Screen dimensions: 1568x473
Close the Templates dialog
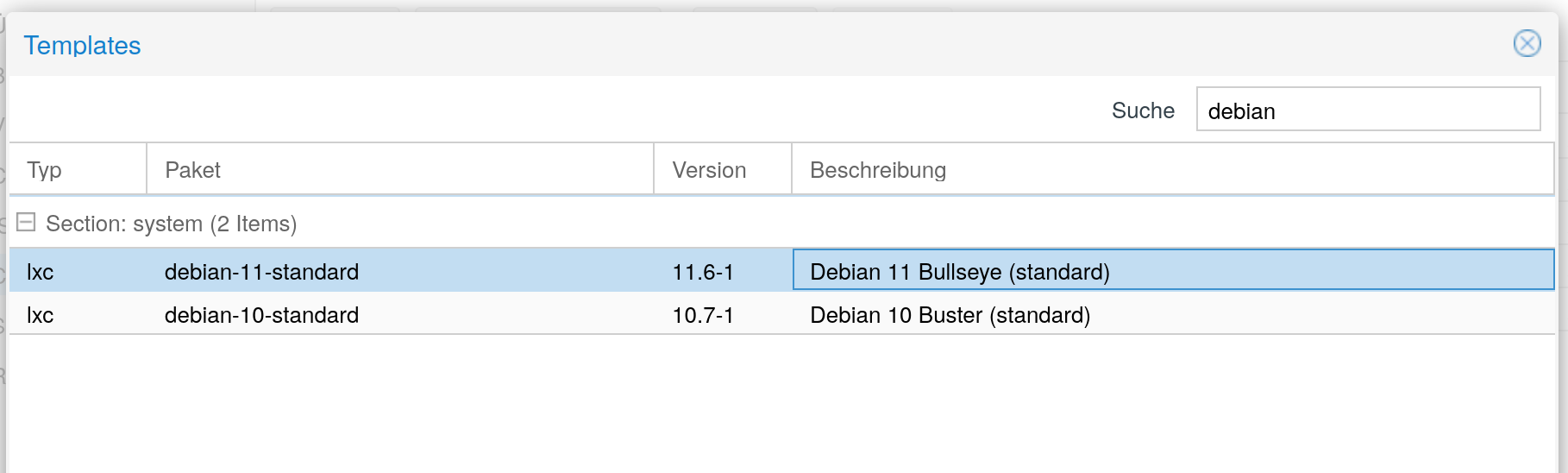pyautogui.click(x=1527, y=43)
